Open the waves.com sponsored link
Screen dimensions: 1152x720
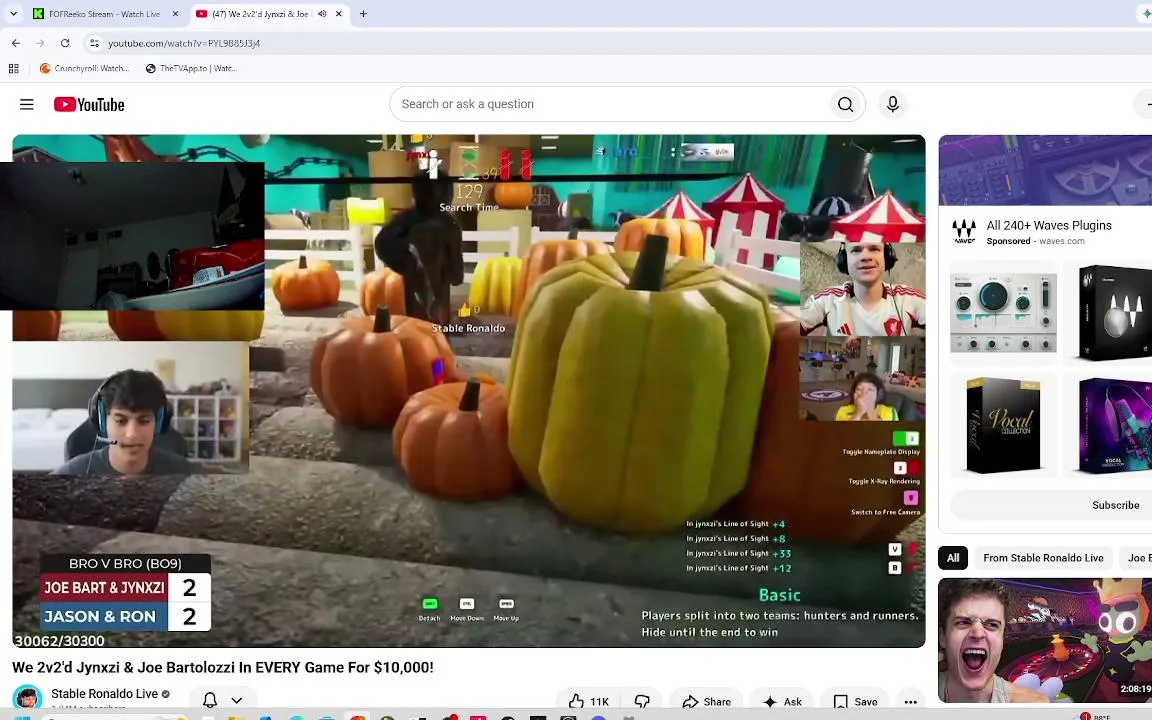click(x=1061, y=241)
